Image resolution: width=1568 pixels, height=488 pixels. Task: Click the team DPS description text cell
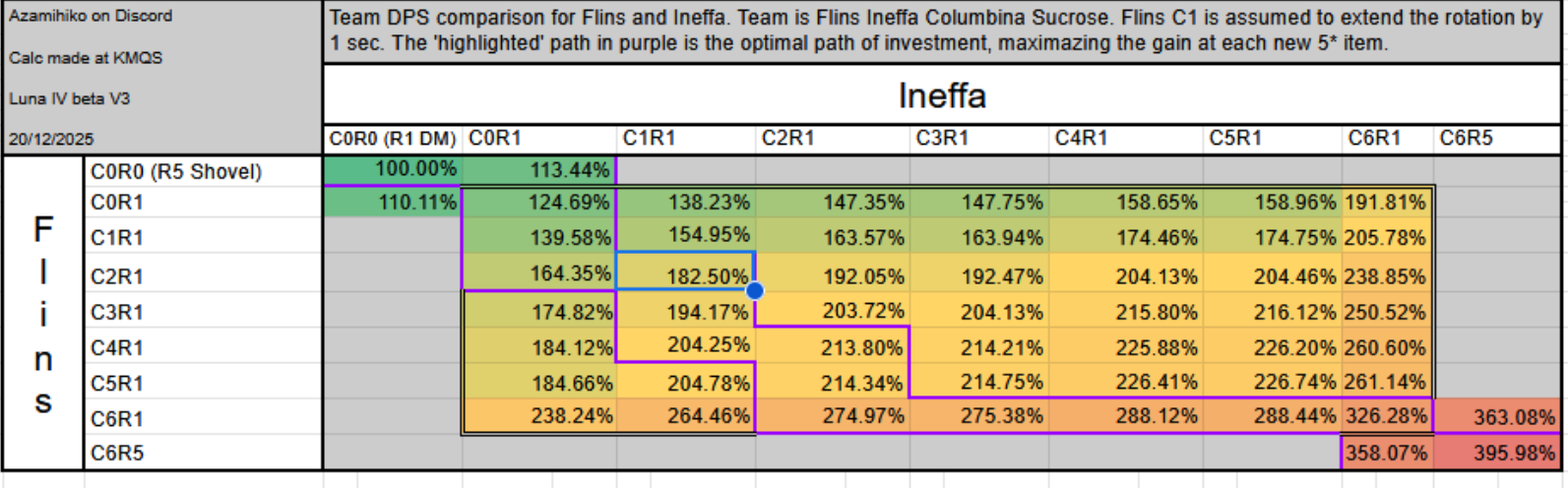click(941, 31)
